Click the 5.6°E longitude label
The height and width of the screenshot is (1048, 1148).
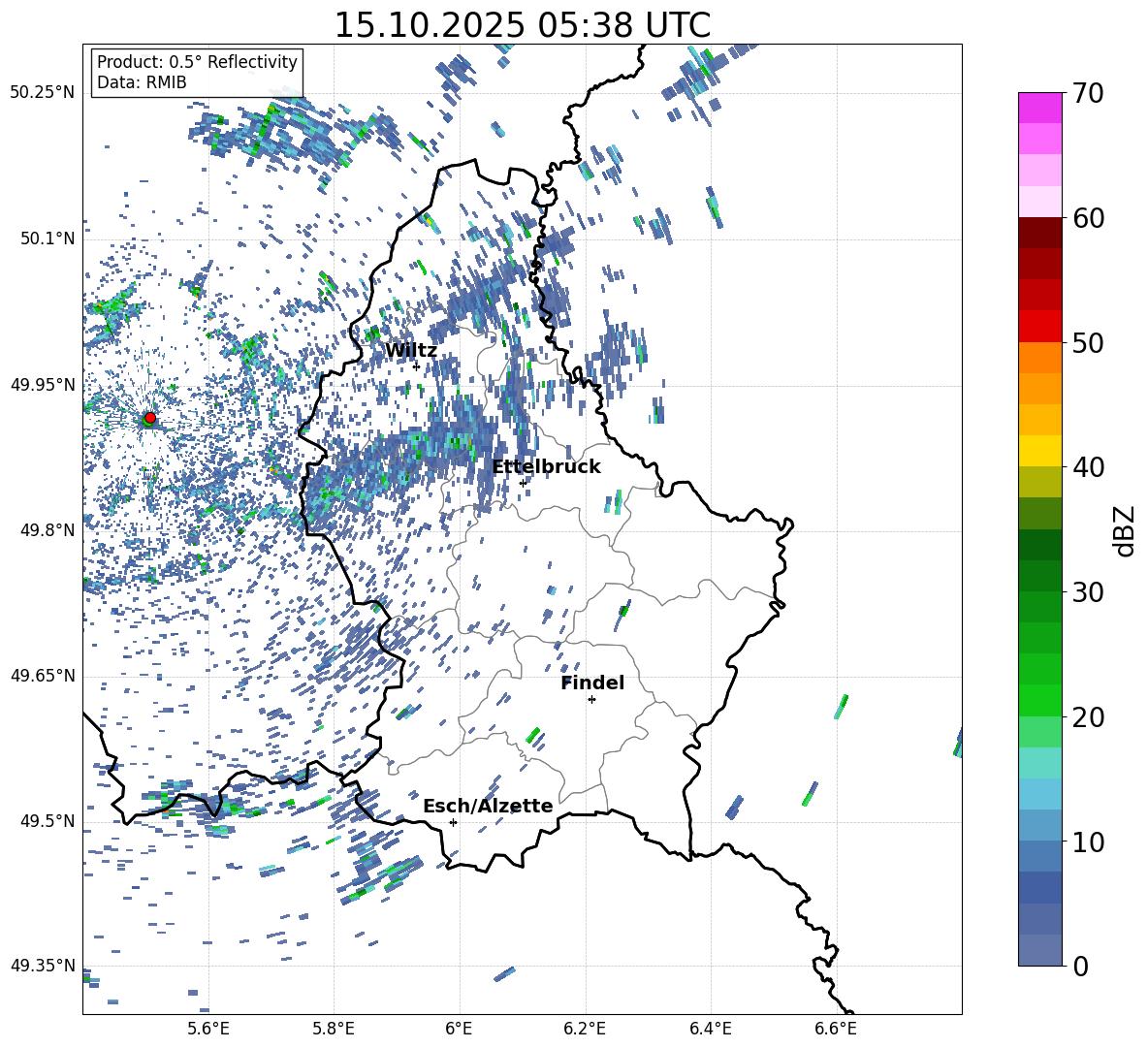pyautogui.click(x=208, y=1029)
